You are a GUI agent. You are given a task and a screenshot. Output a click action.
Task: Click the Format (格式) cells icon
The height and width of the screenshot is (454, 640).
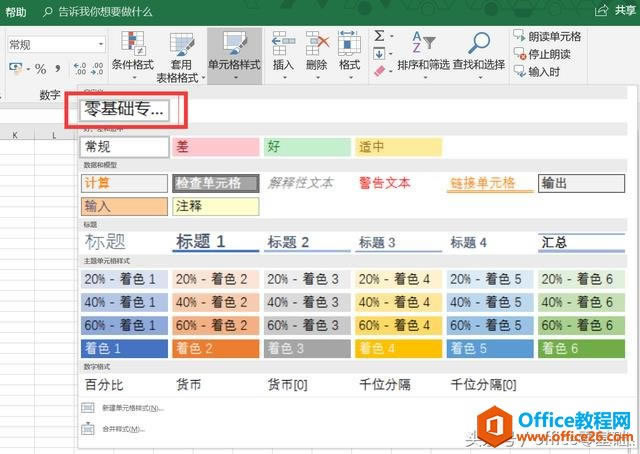pyautogui.click(x=349, y=43)
